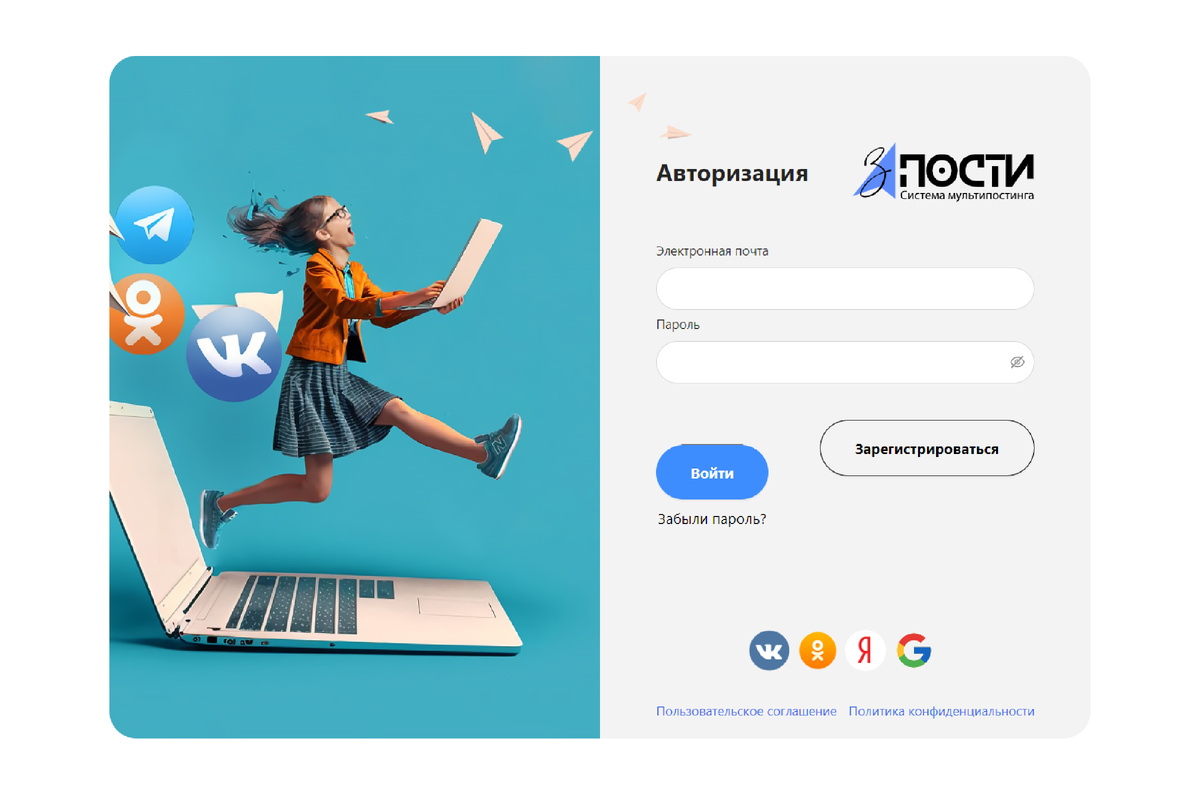The image size is (1200, 792).
Task: Toggle password visibility eye icon
Action: tap(1017, 362)
